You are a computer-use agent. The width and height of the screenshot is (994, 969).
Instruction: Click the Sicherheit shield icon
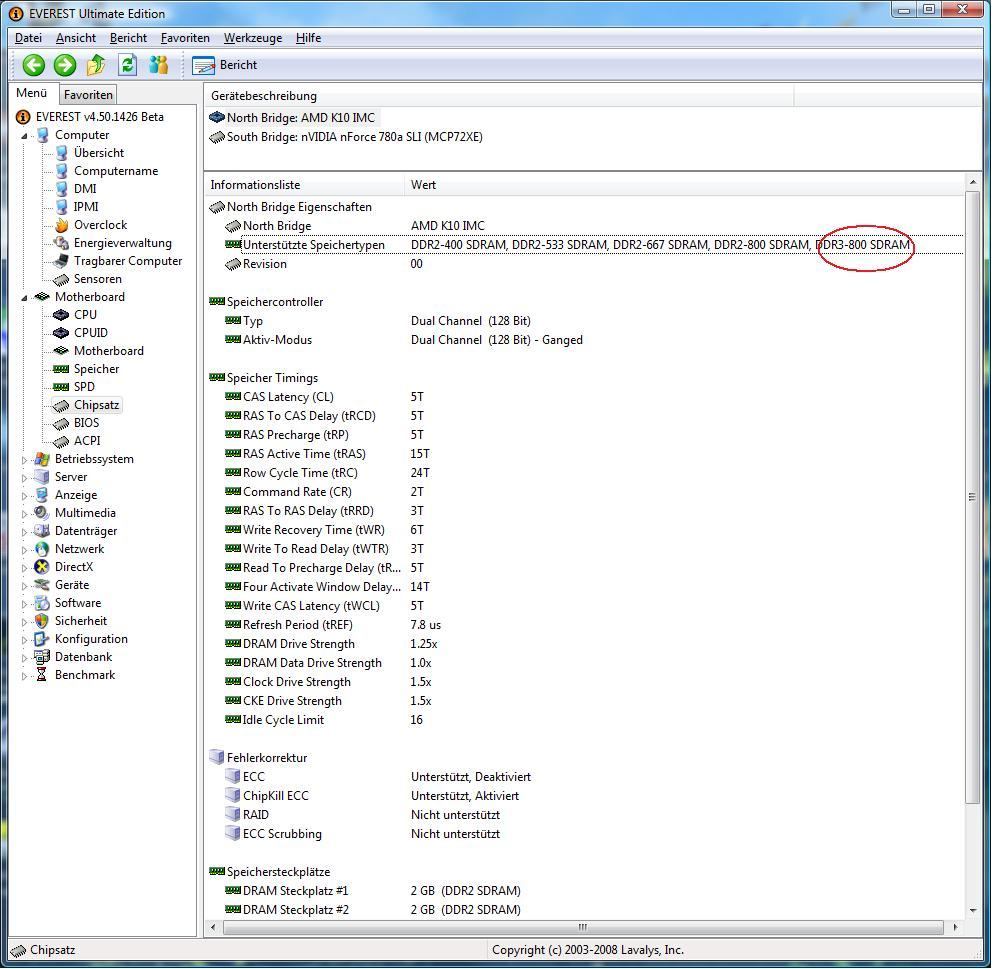coord(42,621)
